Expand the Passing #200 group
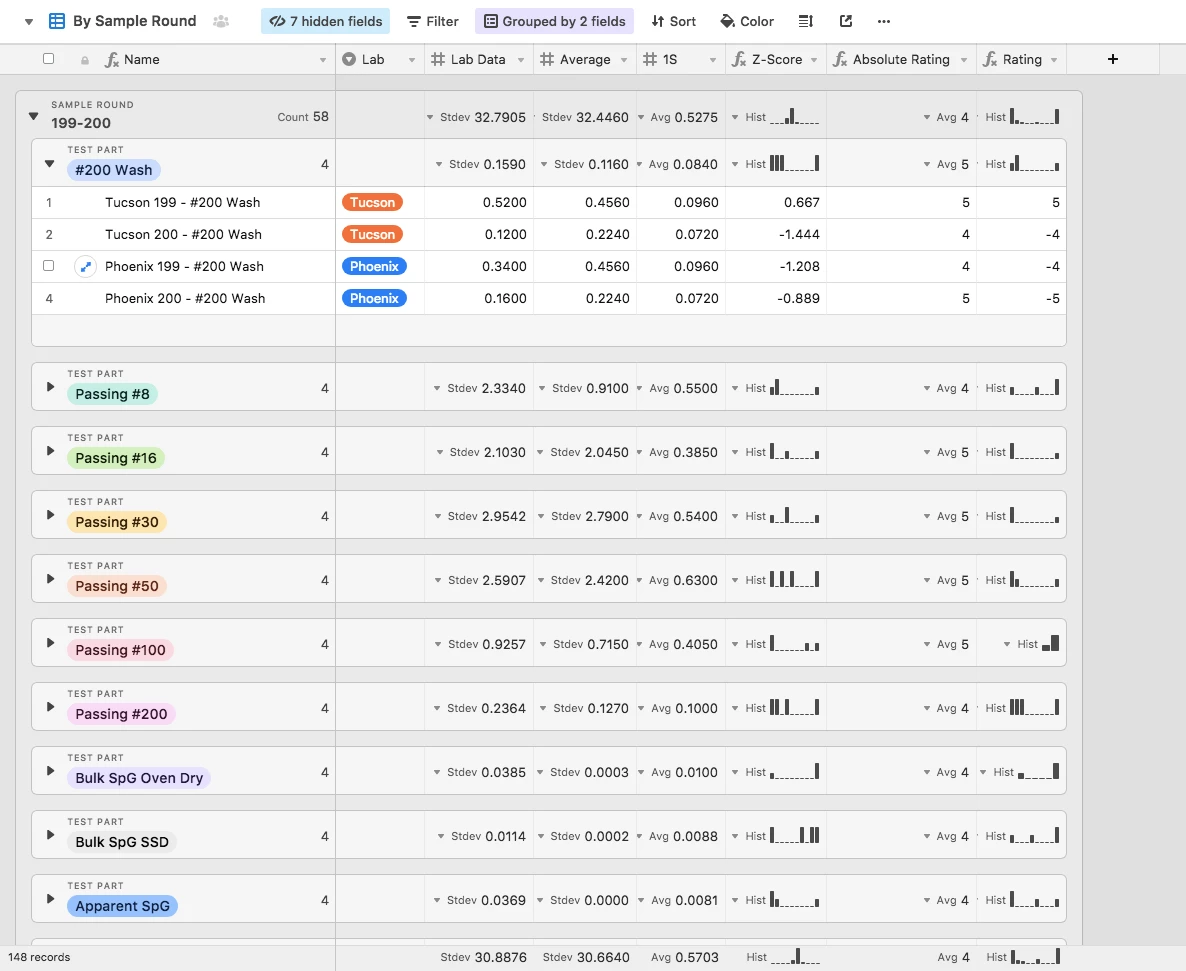Image resolution: width=1186 pixels, height=971 pixels. [50, 707]
